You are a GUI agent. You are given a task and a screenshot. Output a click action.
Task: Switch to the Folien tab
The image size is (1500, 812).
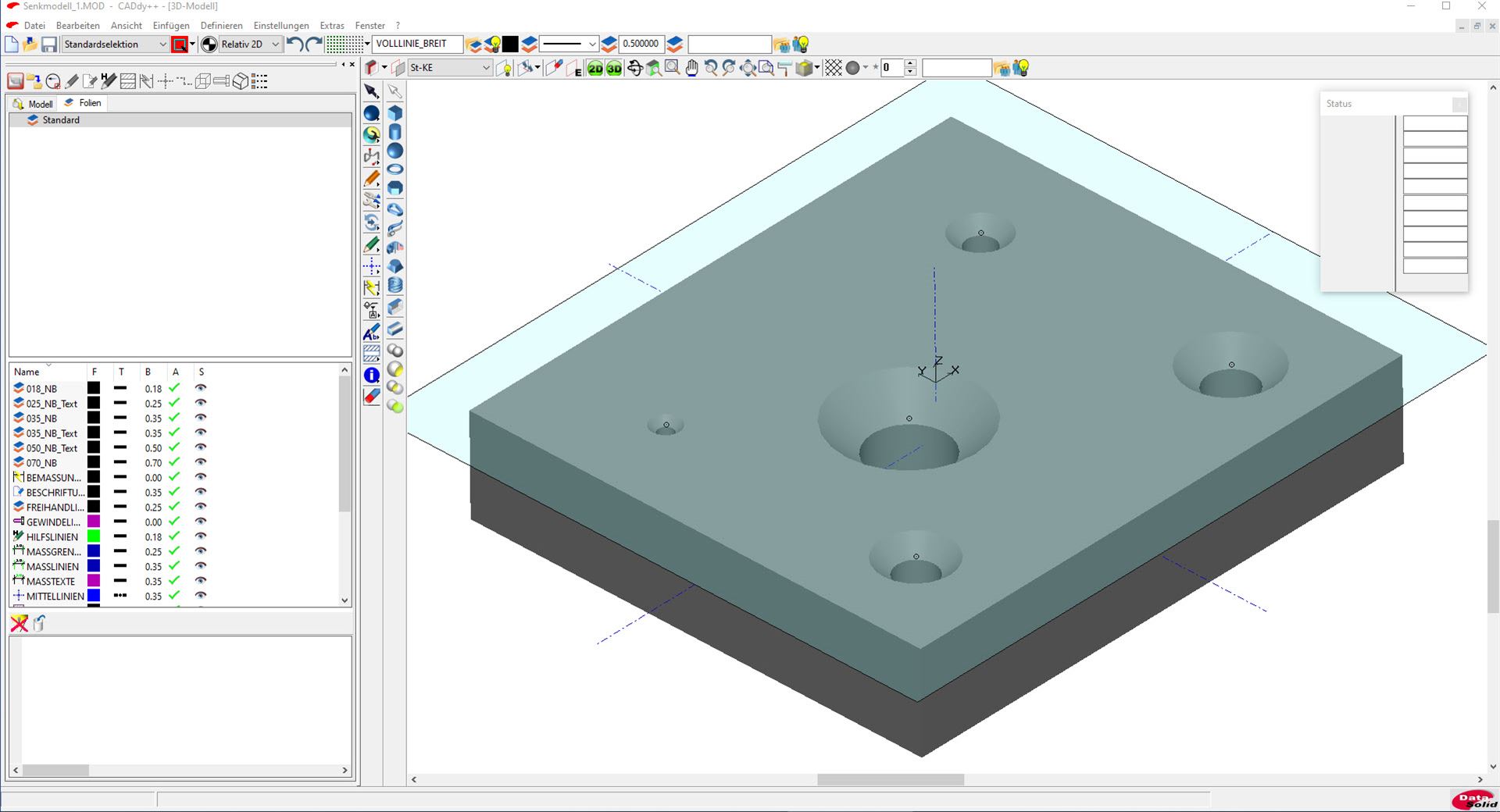(x=83, y=103)
